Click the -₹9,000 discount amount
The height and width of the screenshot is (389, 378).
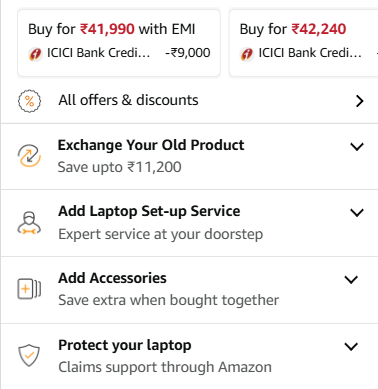coord(188,53)
